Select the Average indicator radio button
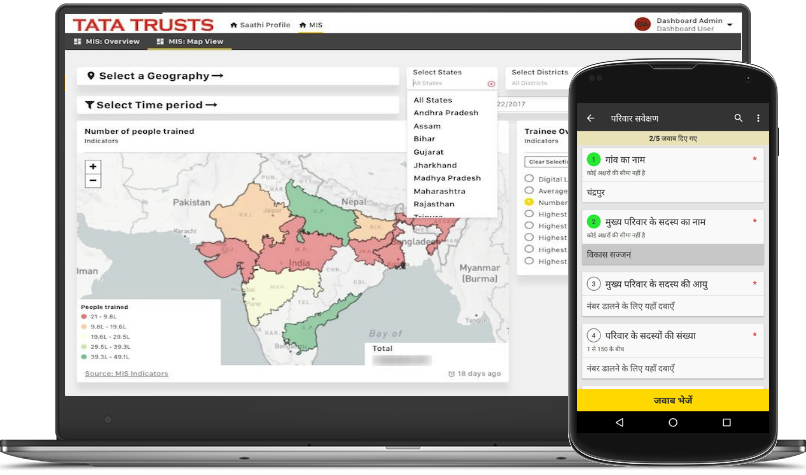Image resolution: width=806 pixels, height=475 pixels. click(x=529, y=190)
